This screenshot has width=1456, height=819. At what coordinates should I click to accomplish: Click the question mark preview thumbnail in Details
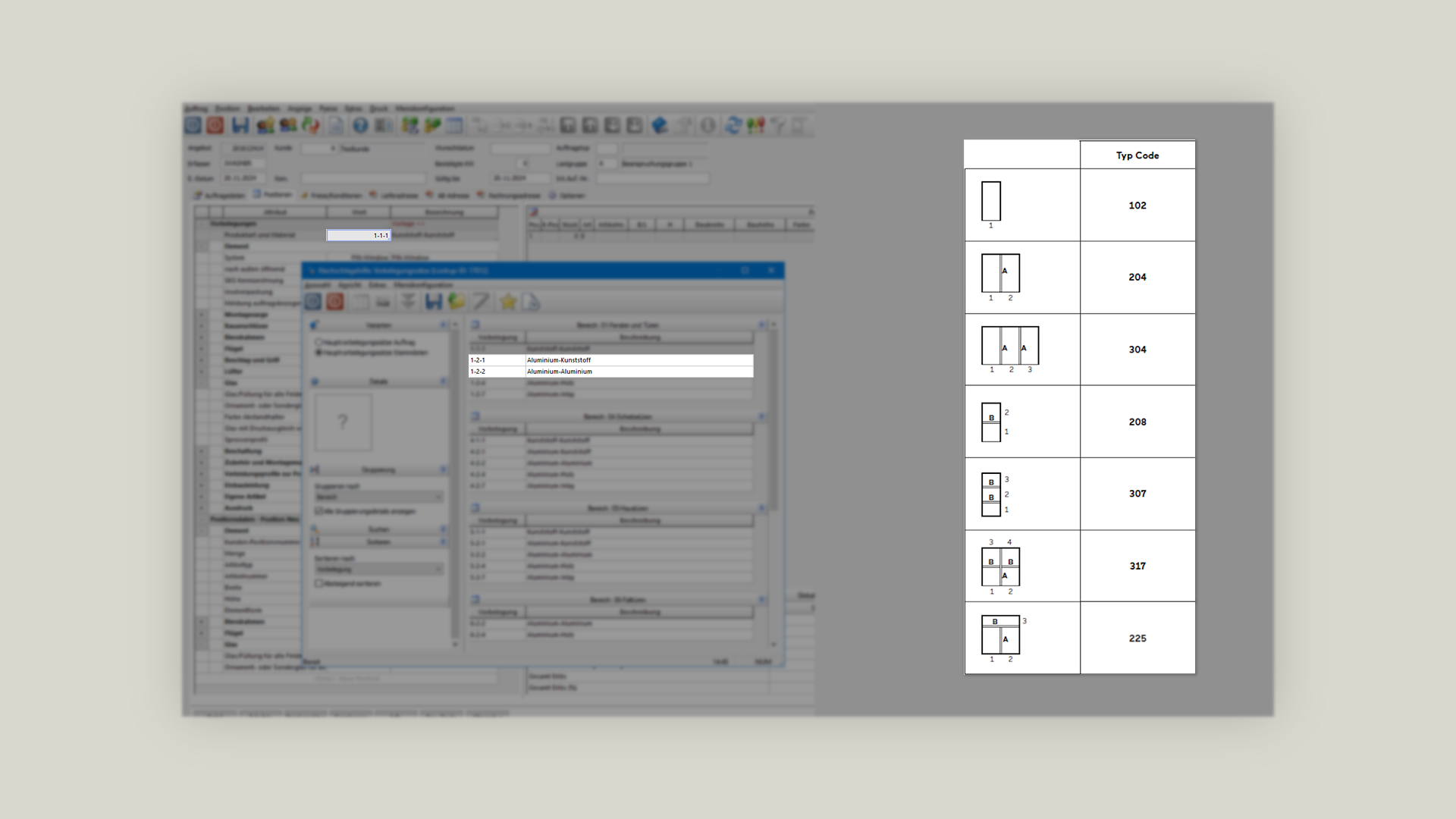(344, 422)
